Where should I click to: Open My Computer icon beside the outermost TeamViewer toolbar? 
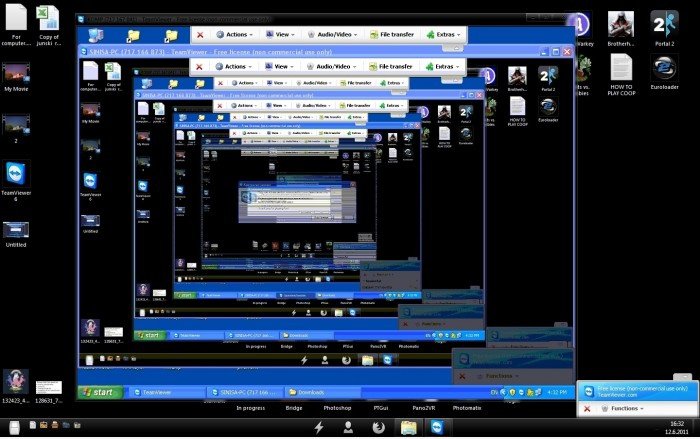click(x=96, y=35)
